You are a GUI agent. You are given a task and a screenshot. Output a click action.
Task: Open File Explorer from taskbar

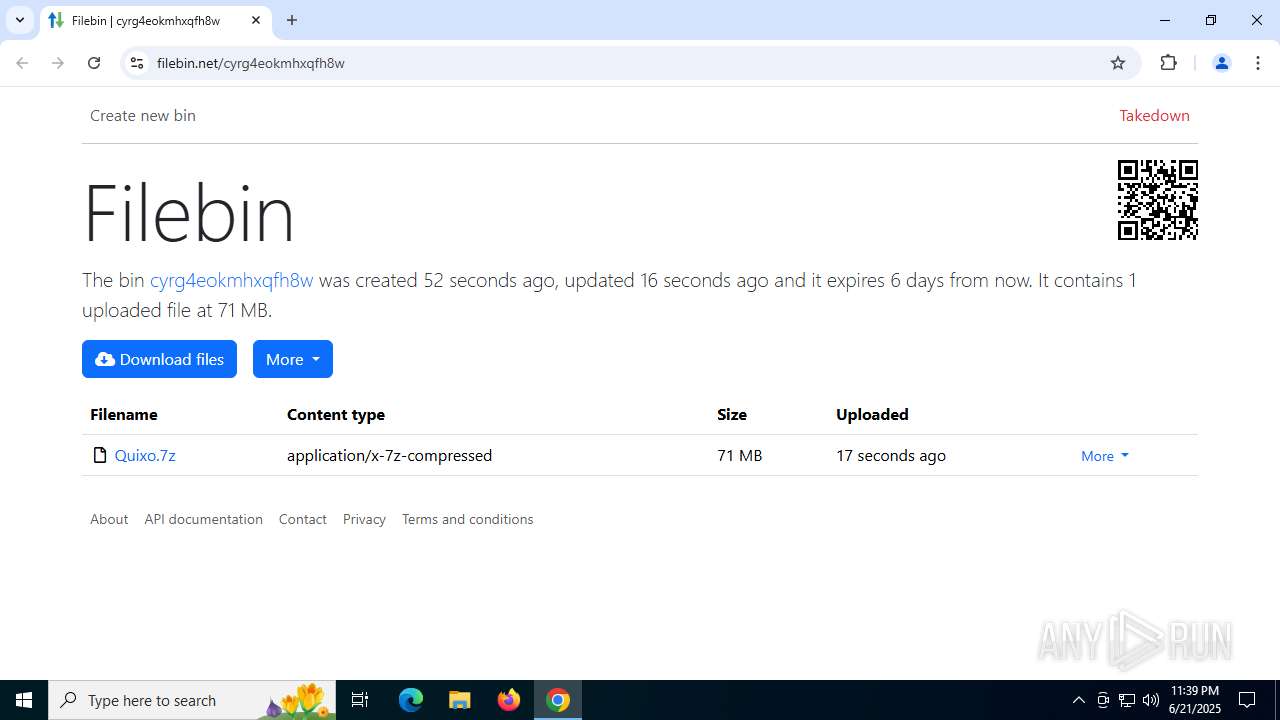[x=460, y=700]
